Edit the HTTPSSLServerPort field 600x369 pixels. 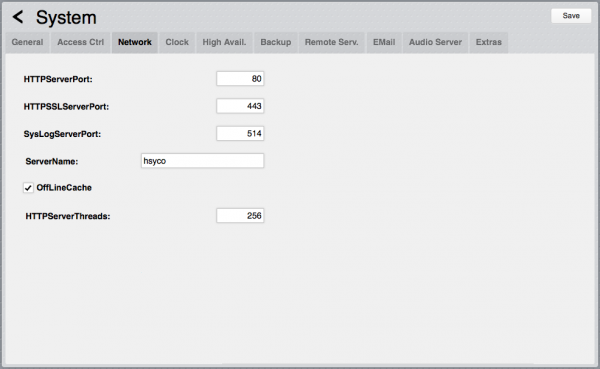point(240,106)
